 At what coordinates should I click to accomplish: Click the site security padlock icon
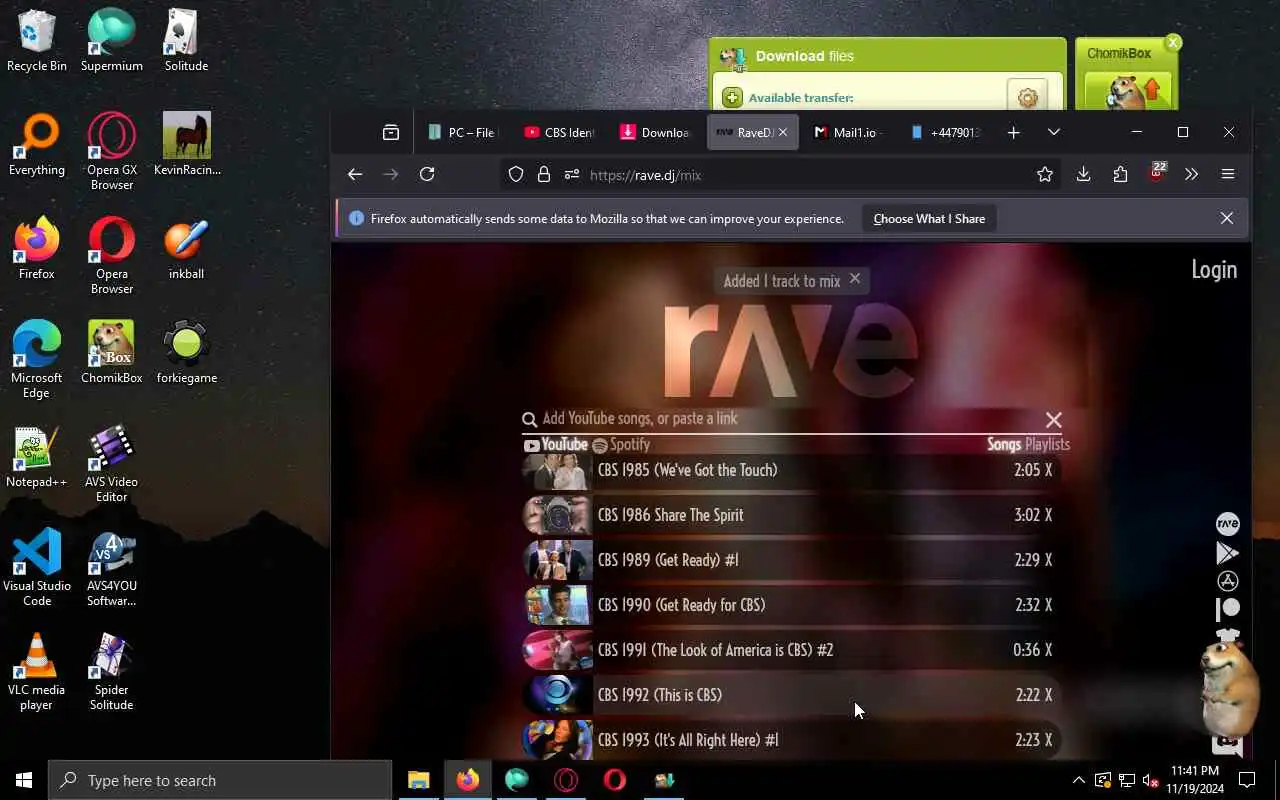click(544, 174)
